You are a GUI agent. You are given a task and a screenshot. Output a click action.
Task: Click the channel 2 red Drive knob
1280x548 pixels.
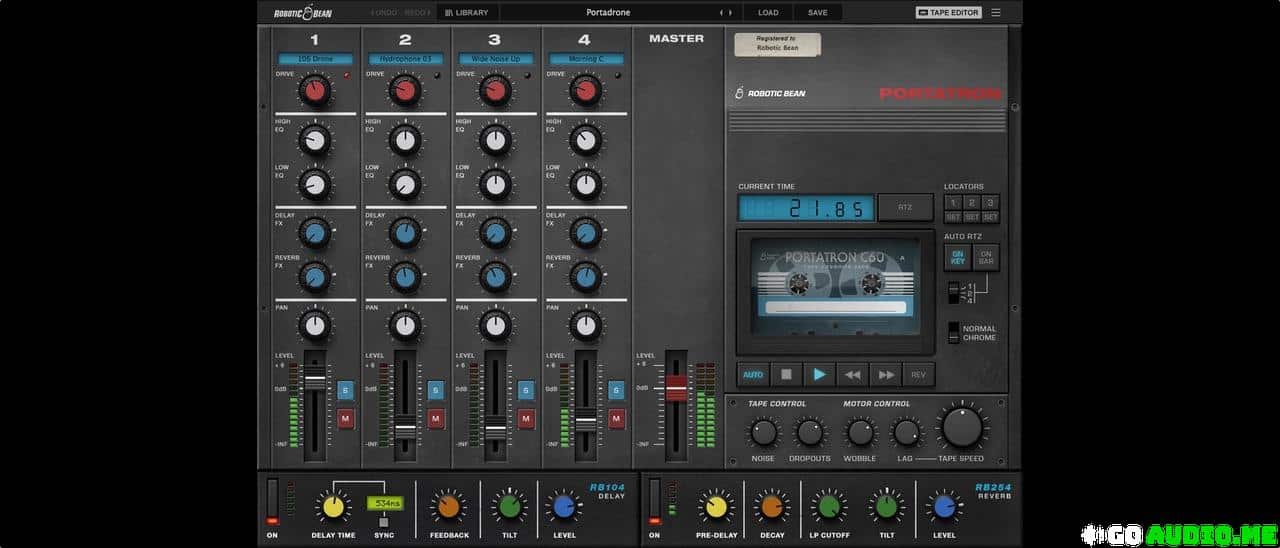tap(405, 92)
